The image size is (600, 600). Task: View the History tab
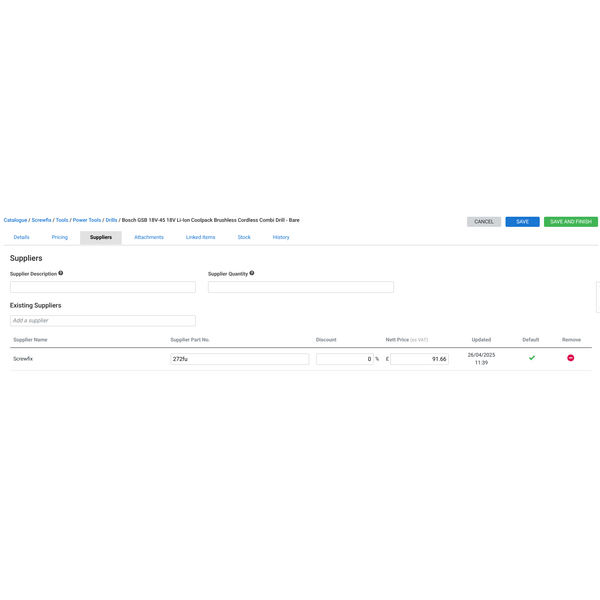[x=281, y=237]
